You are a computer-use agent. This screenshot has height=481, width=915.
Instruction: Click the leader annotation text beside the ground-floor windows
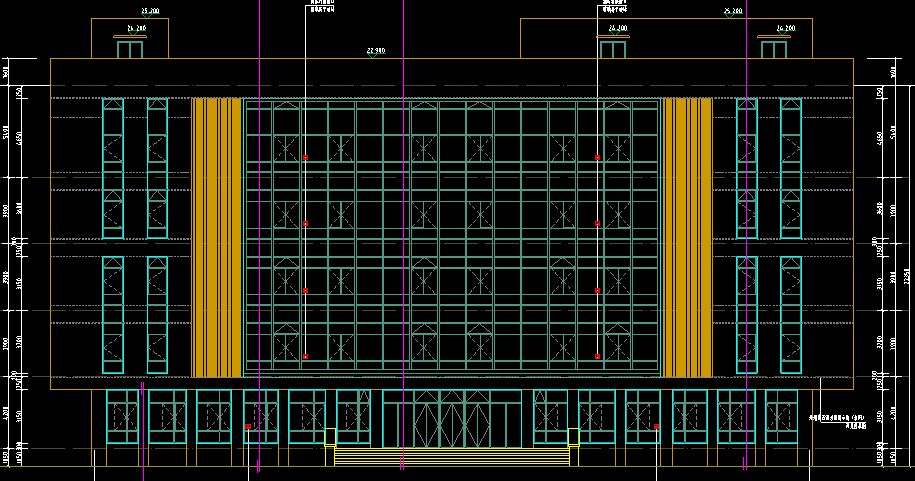pyautogui.click(x=837, y=421)
